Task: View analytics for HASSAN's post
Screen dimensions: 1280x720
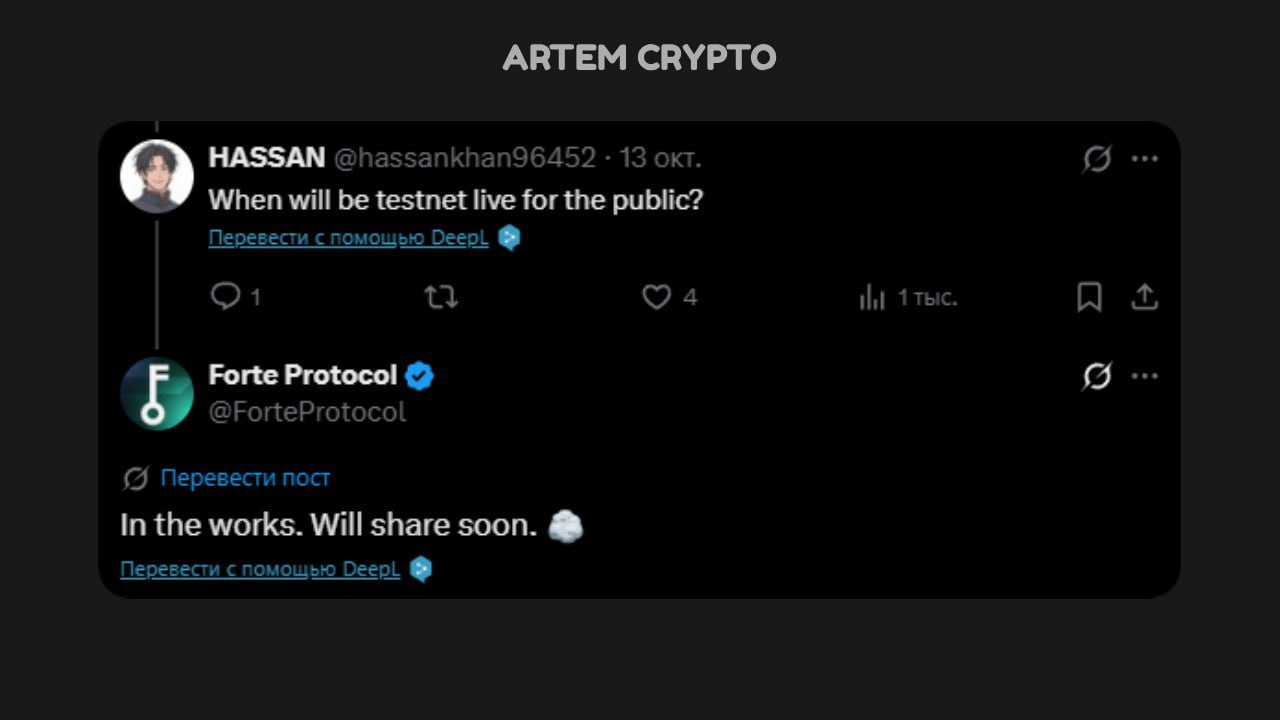Action: point(873,297)
